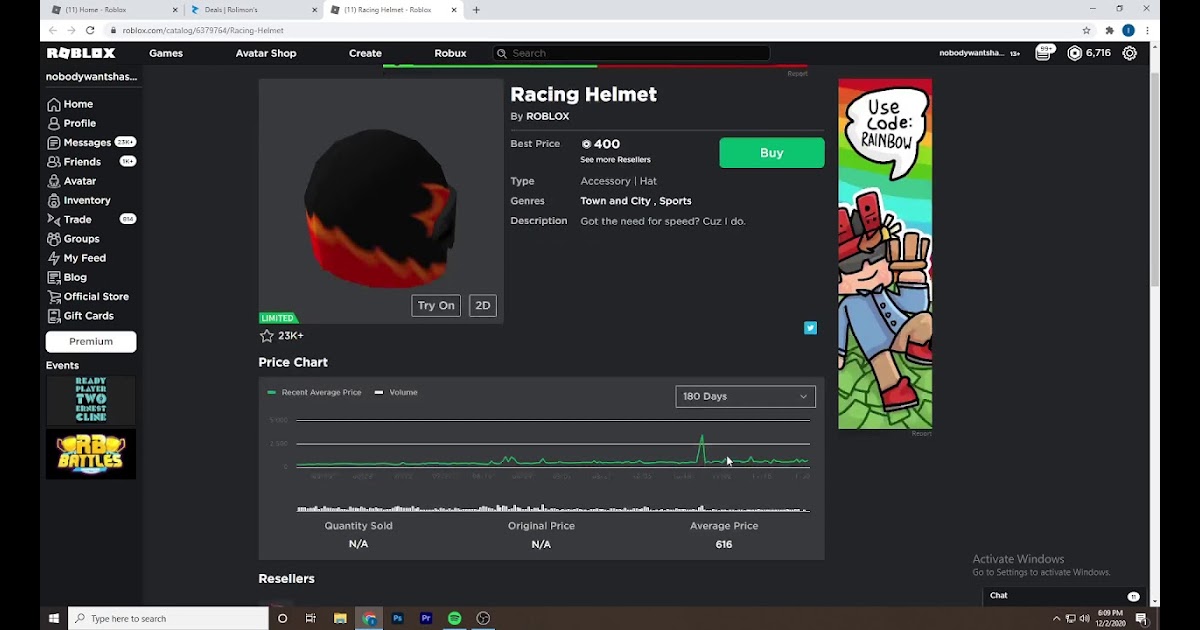Click the Robux balance icon
Viewport: 1200px width, 630px height.
[1075, 53]
